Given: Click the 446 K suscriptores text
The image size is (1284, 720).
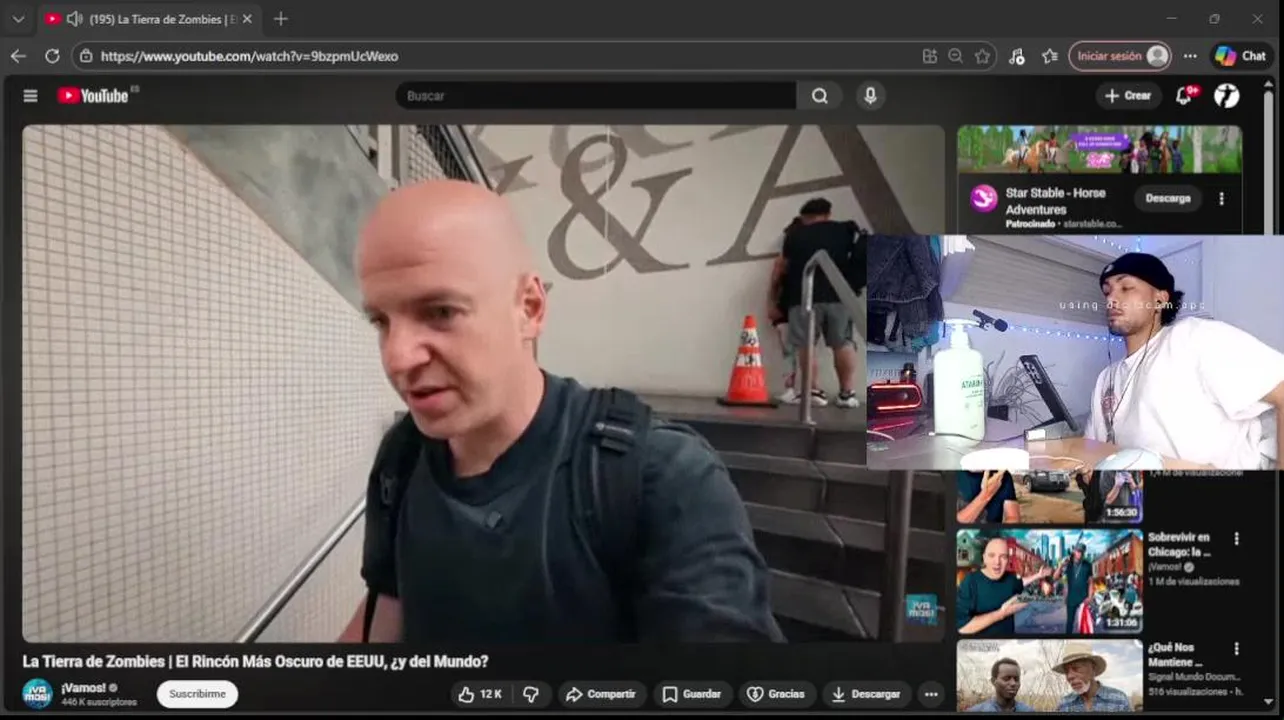Looking at the screenshot, I should pyautogui.click(x=99, y=702).
